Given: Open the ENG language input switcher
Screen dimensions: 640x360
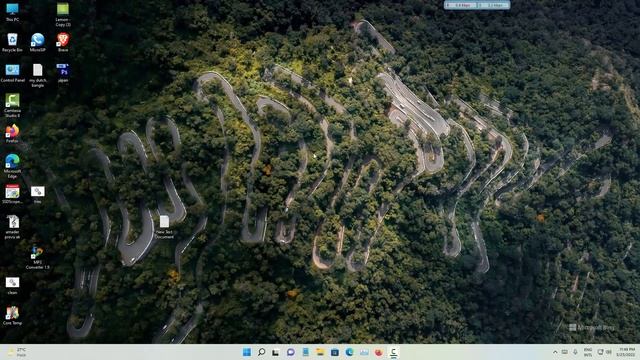Looking at the screenshot, I should click(x=588, y=352).
